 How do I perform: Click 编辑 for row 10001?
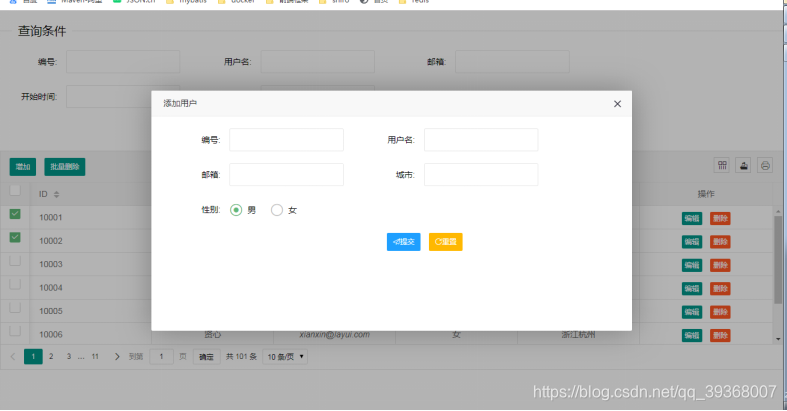click(692, 218)
